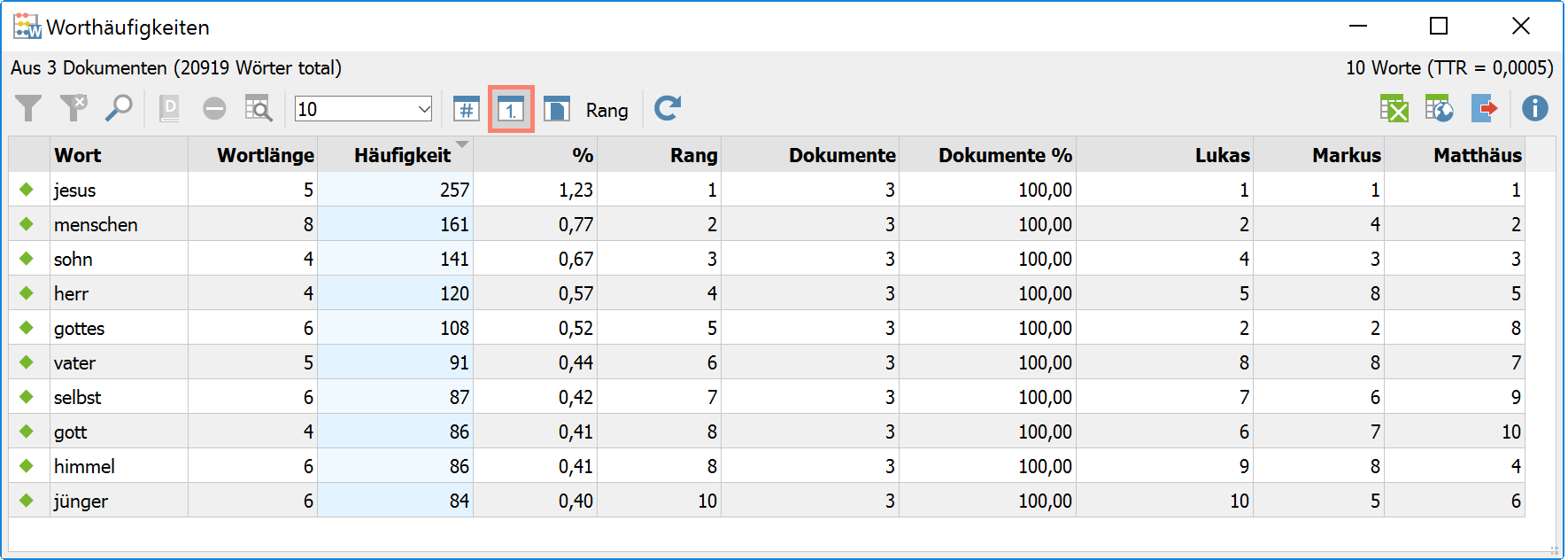
Task: Click the sort arrow on Häufigkeit column
Action: coord(461,144)
